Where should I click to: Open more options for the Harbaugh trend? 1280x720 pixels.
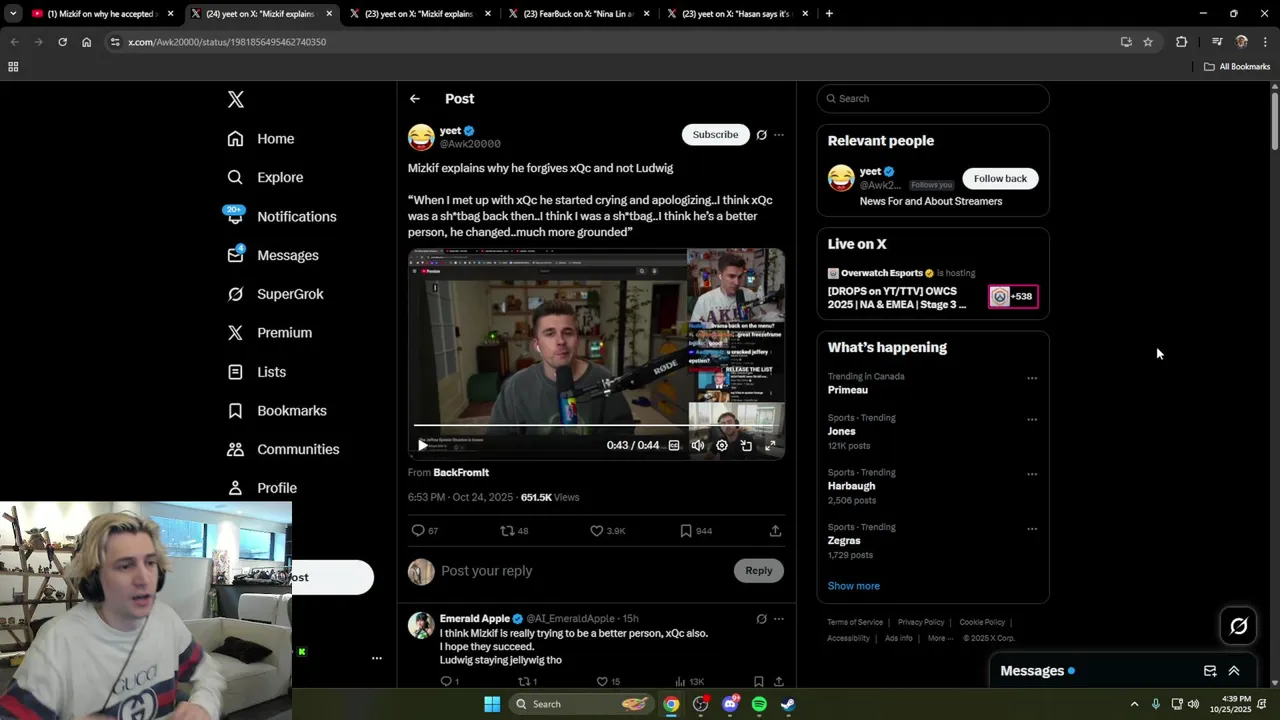click(x=1032, y=474)
